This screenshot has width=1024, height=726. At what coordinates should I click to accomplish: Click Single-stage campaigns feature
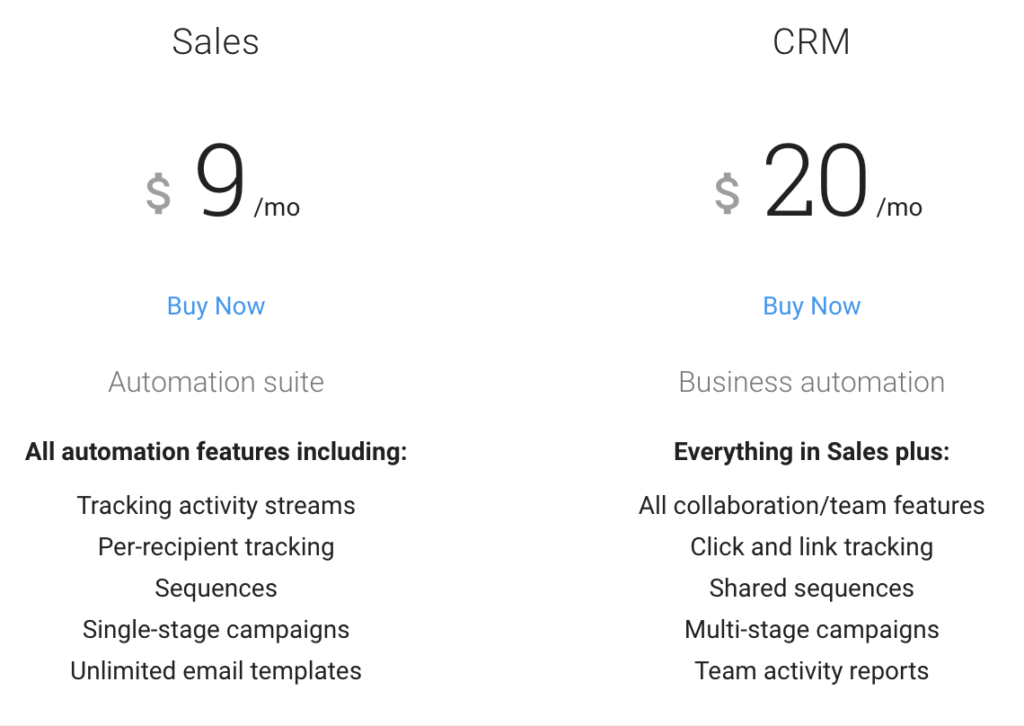(x=216, y=630)
